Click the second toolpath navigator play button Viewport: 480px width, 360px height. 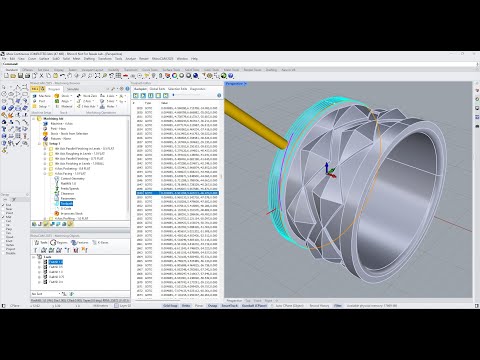tap(143, 96)
